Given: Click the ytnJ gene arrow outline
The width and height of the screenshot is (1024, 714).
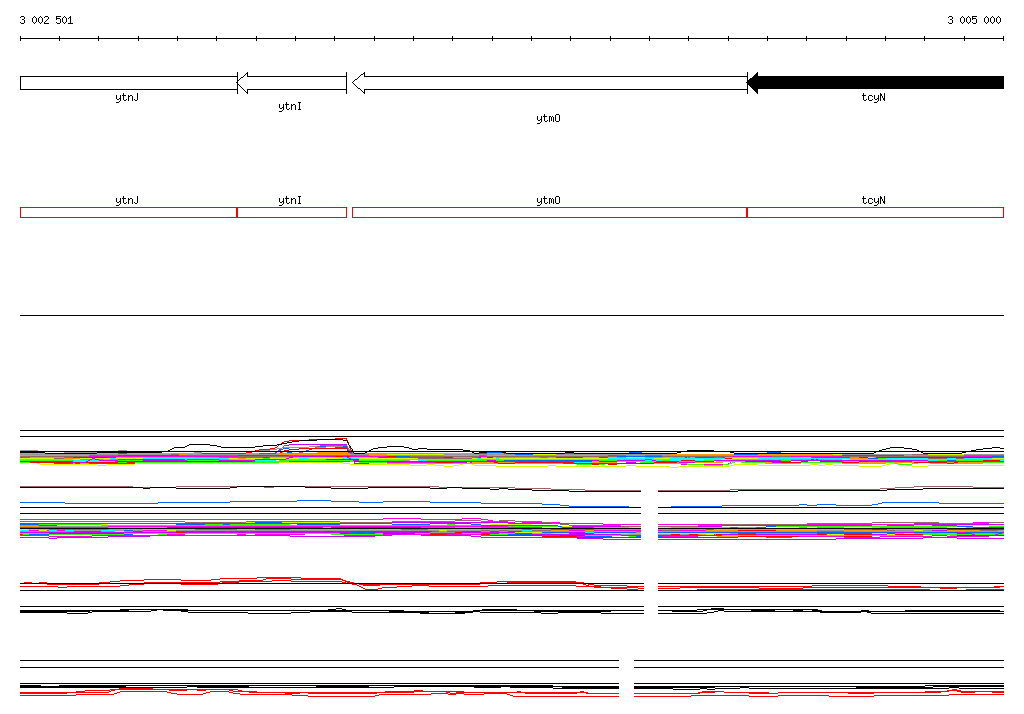Looking at the screenshot, I should pos(129,83).
